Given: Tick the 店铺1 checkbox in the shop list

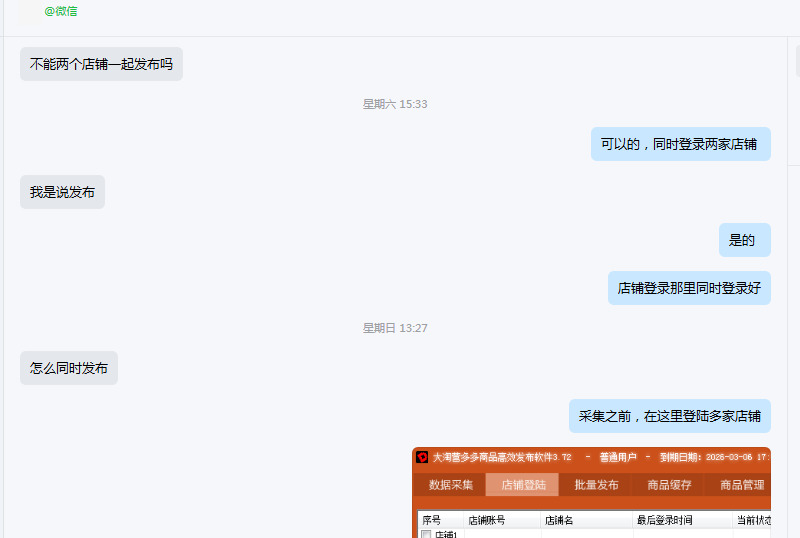Looking at the screenshot, I should (426, 535).
